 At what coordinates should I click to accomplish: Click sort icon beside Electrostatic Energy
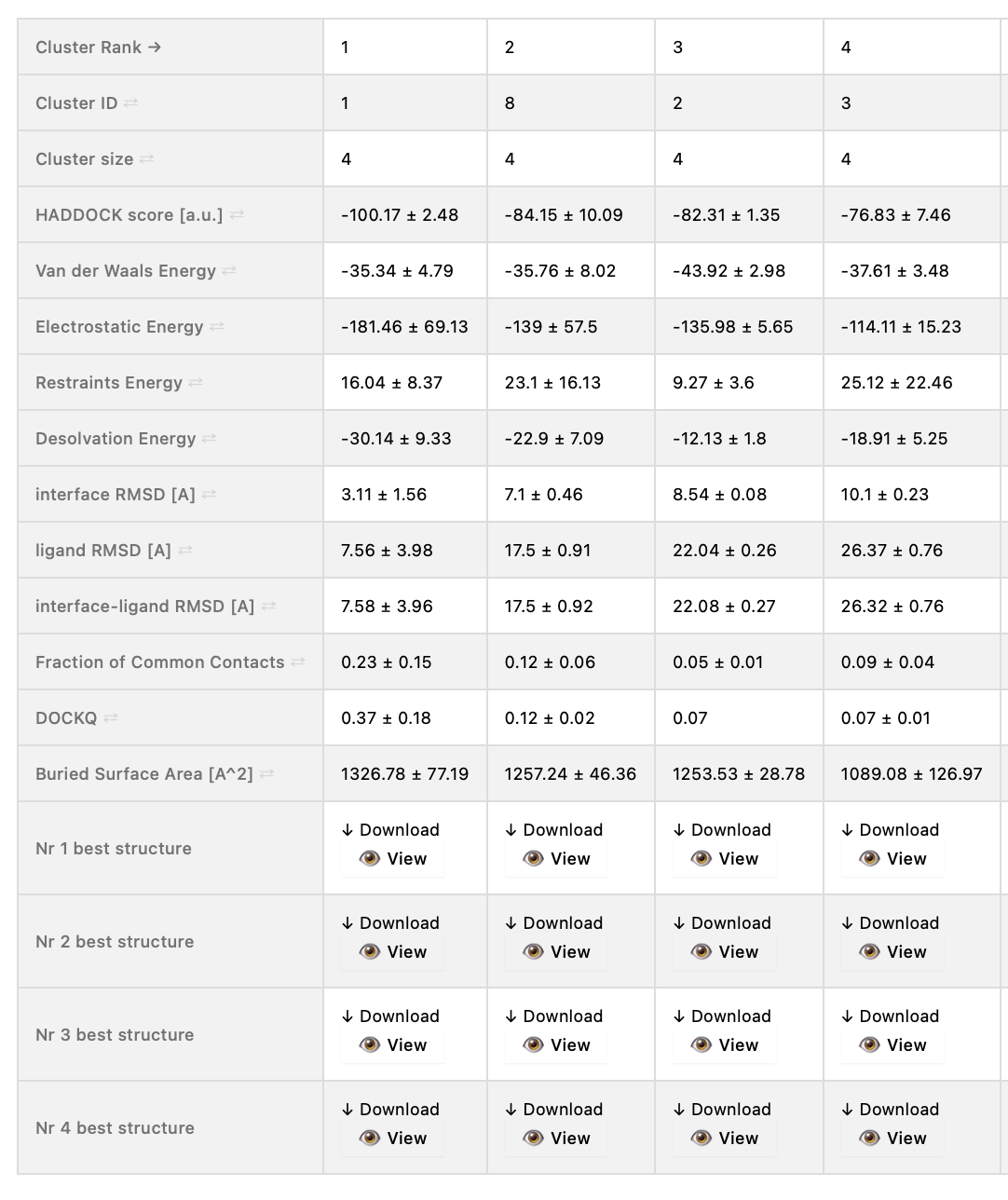(x=217, y=327)
